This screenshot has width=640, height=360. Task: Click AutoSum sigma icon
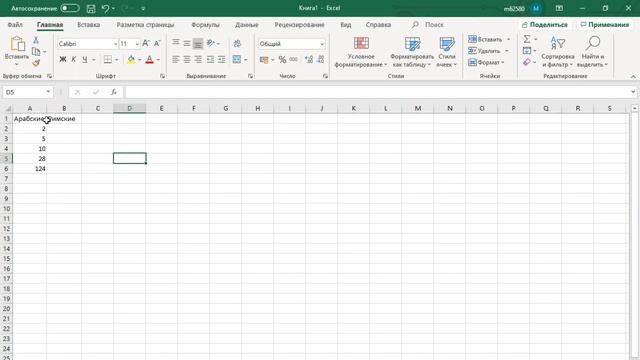click(527, 39)
